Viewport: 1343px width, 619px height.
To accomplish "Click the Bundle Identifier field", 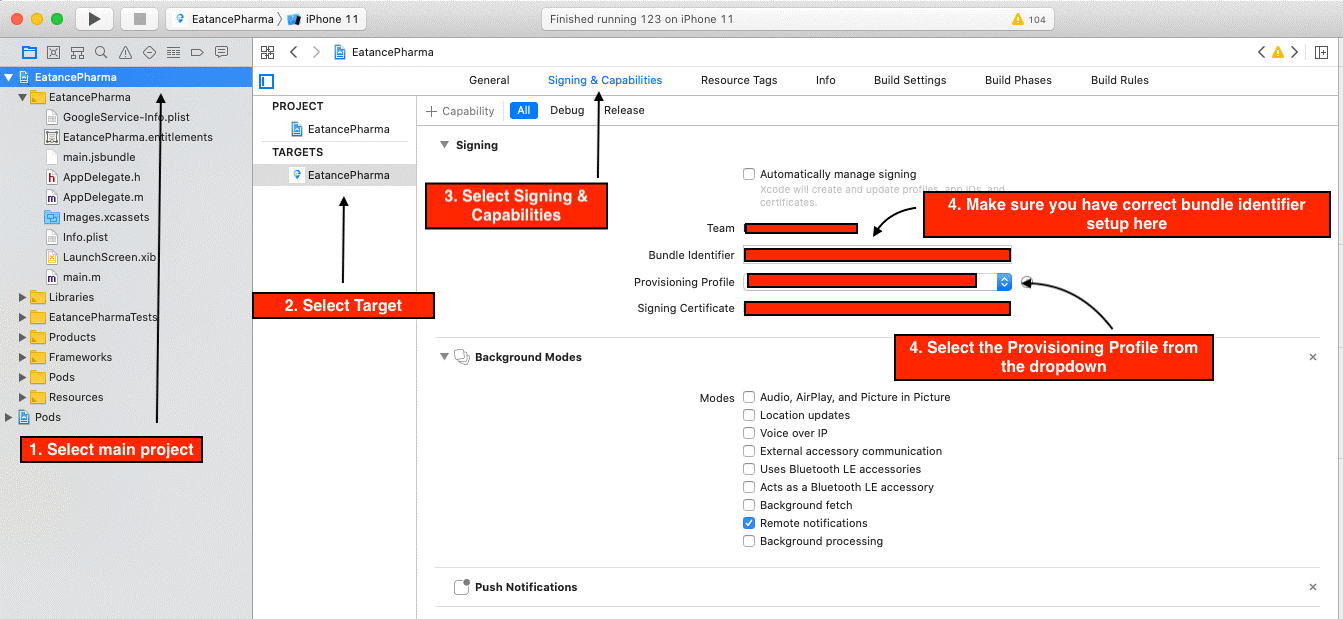I will 876,255.
